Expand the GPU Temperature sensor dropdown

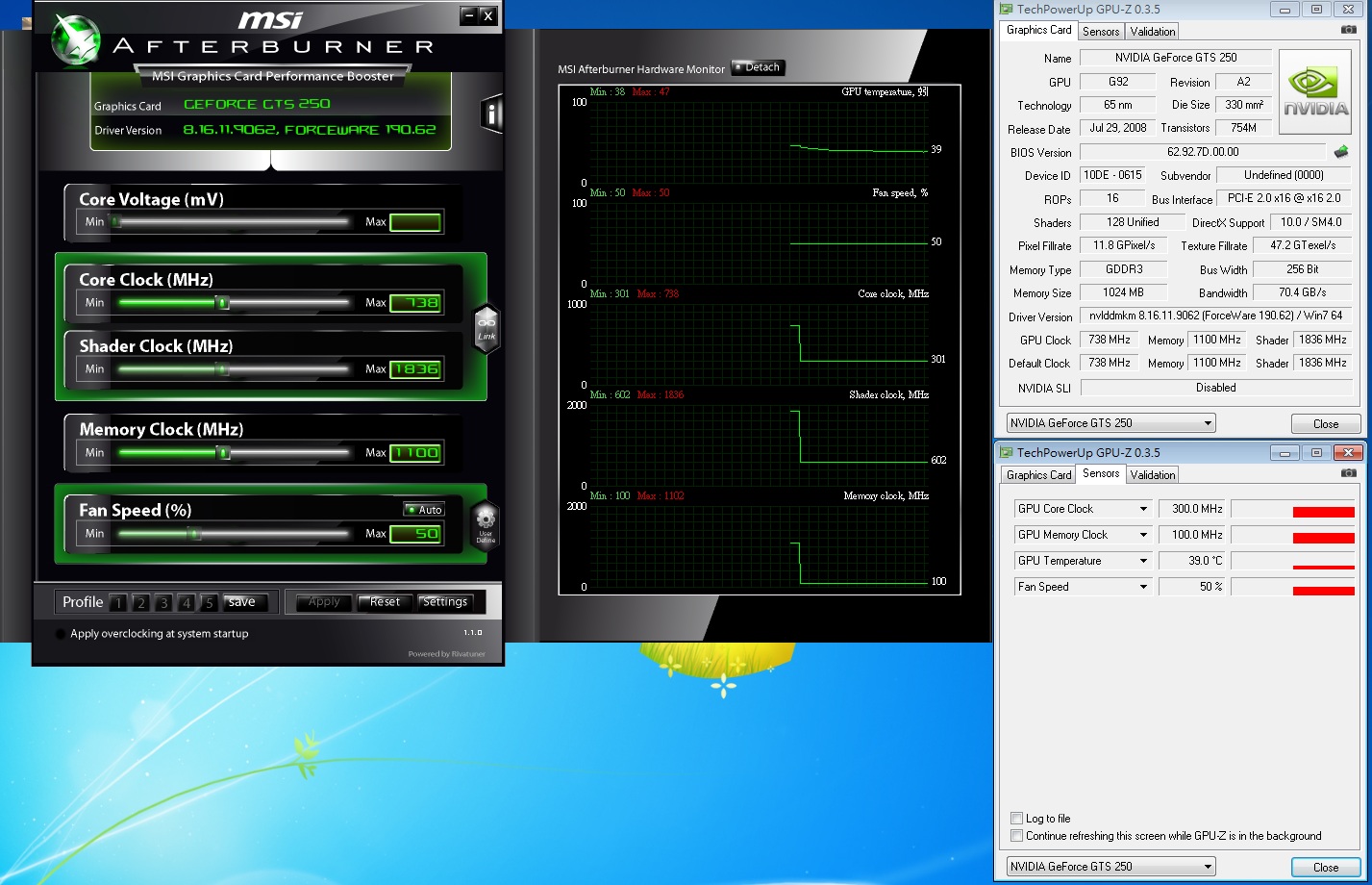pyautogui.click(x=1143, y=561)
